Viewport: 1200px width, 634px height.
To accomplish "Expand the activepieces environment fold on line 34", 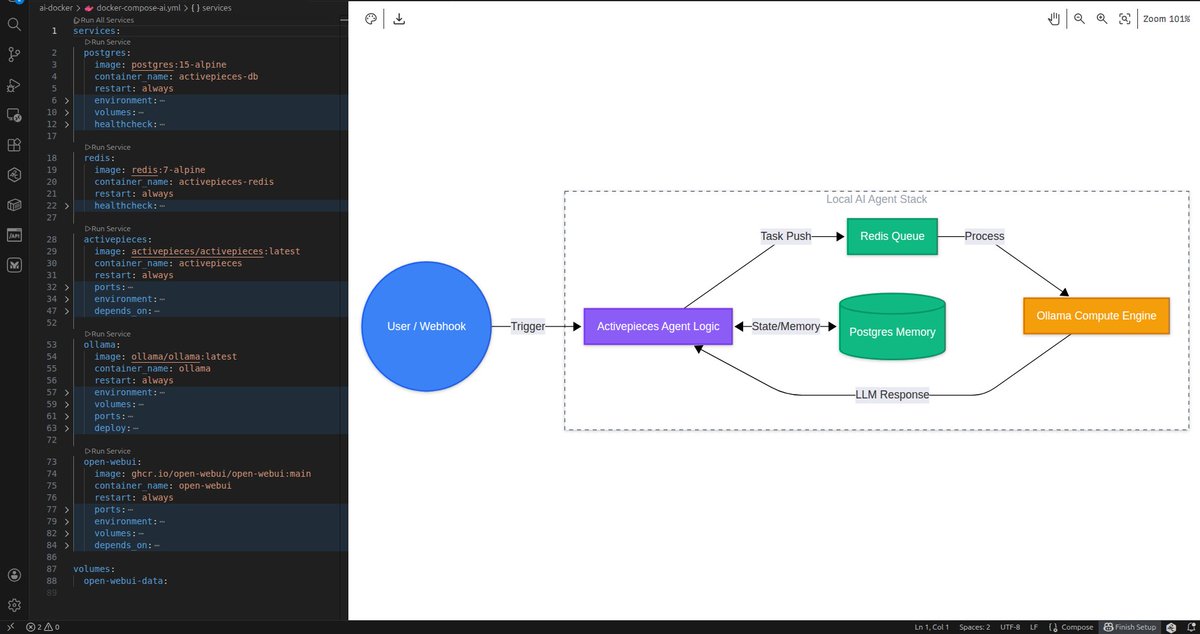I will click(67, 299).
